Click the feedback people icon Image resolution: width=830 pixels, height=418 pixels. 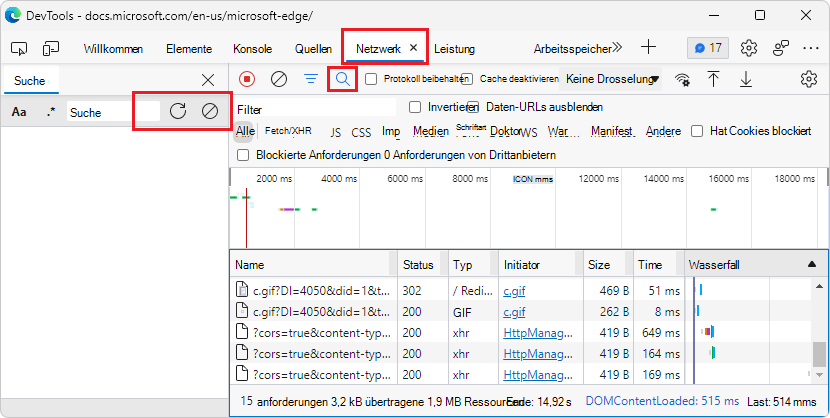[781, 48]
